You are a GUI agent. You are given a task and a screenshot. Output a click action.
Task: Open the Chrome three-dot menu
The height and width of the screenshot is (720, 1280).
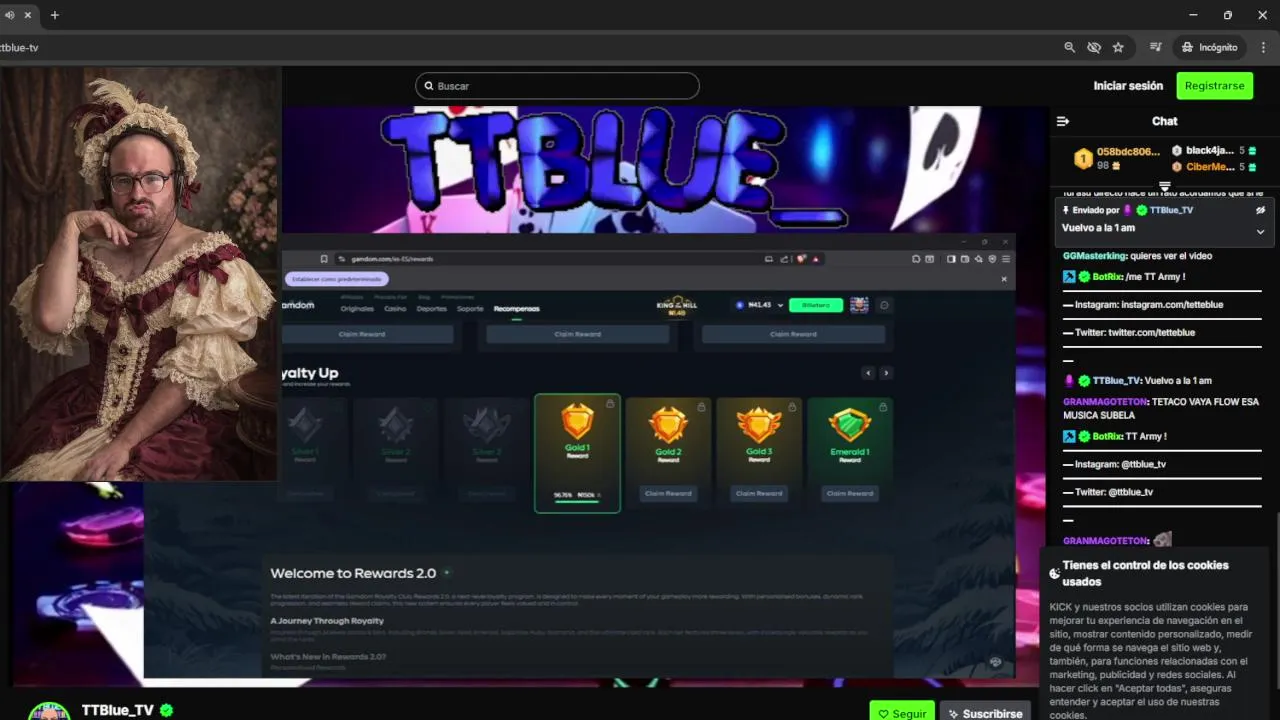point(1261,47)
